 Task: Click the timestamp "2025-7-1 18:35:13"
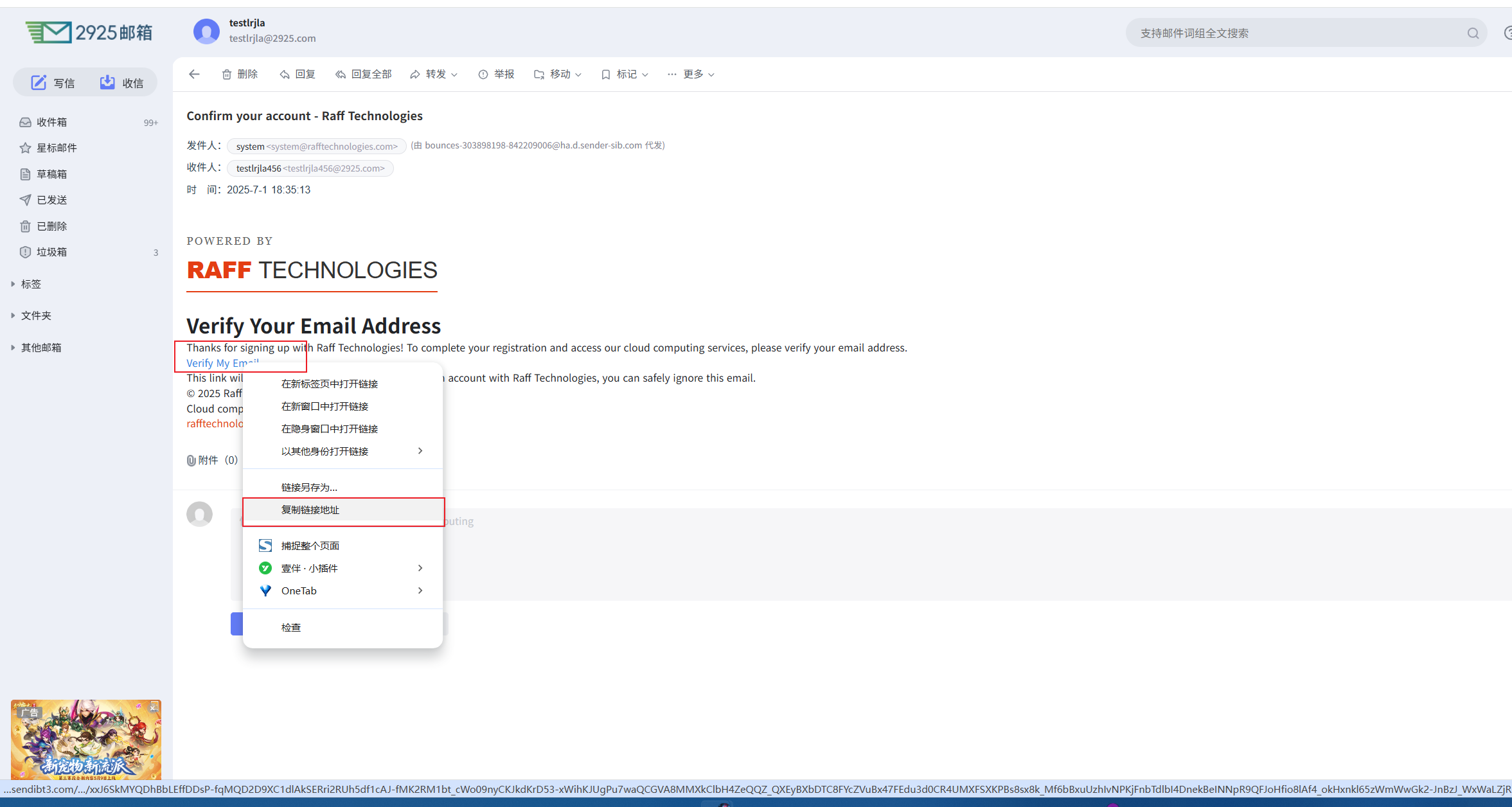click(269, 190)
